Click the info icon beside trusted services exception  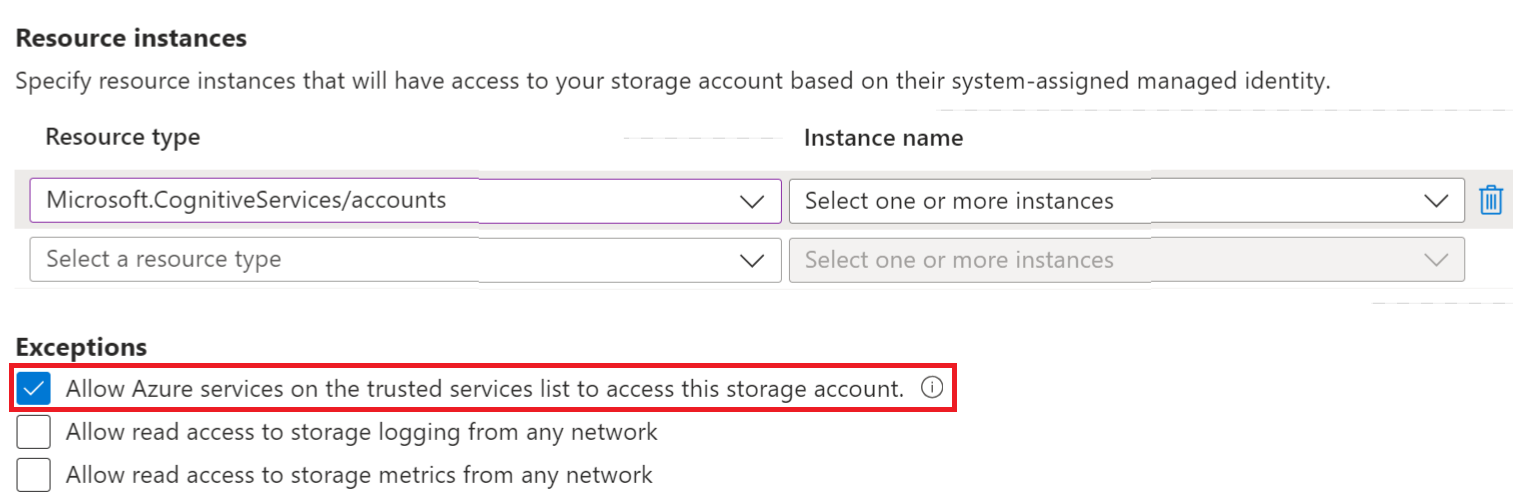[x=931, y=389]
